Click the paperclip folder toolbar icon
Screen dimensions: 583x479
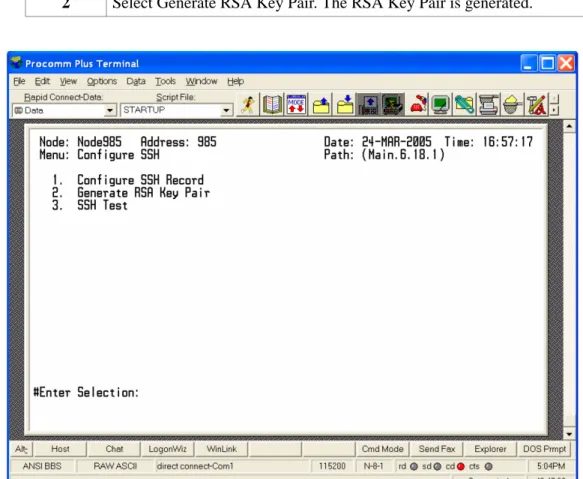tap(465, 104)
